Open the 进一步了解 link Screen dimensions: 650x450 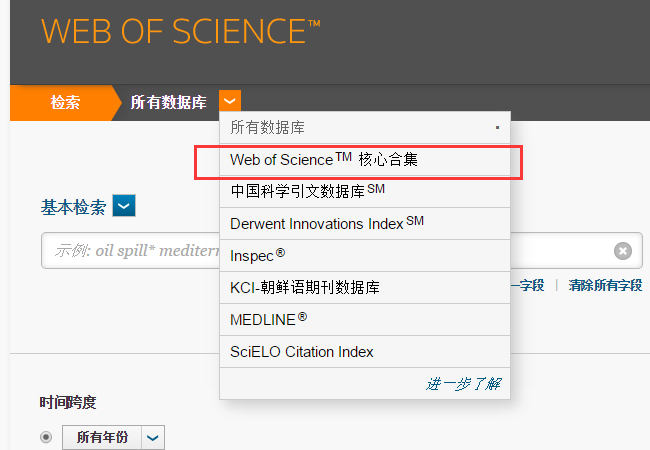(463, 383)
